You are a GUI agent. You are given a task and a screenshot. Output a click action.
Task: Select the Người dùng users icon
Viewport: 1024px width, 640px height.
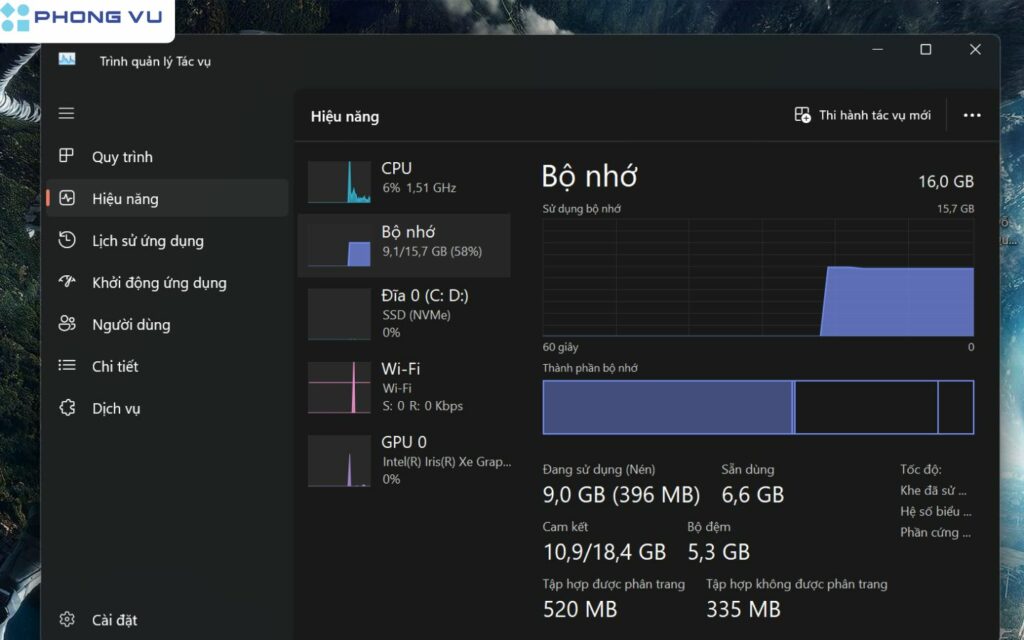(x=67, y=325)
